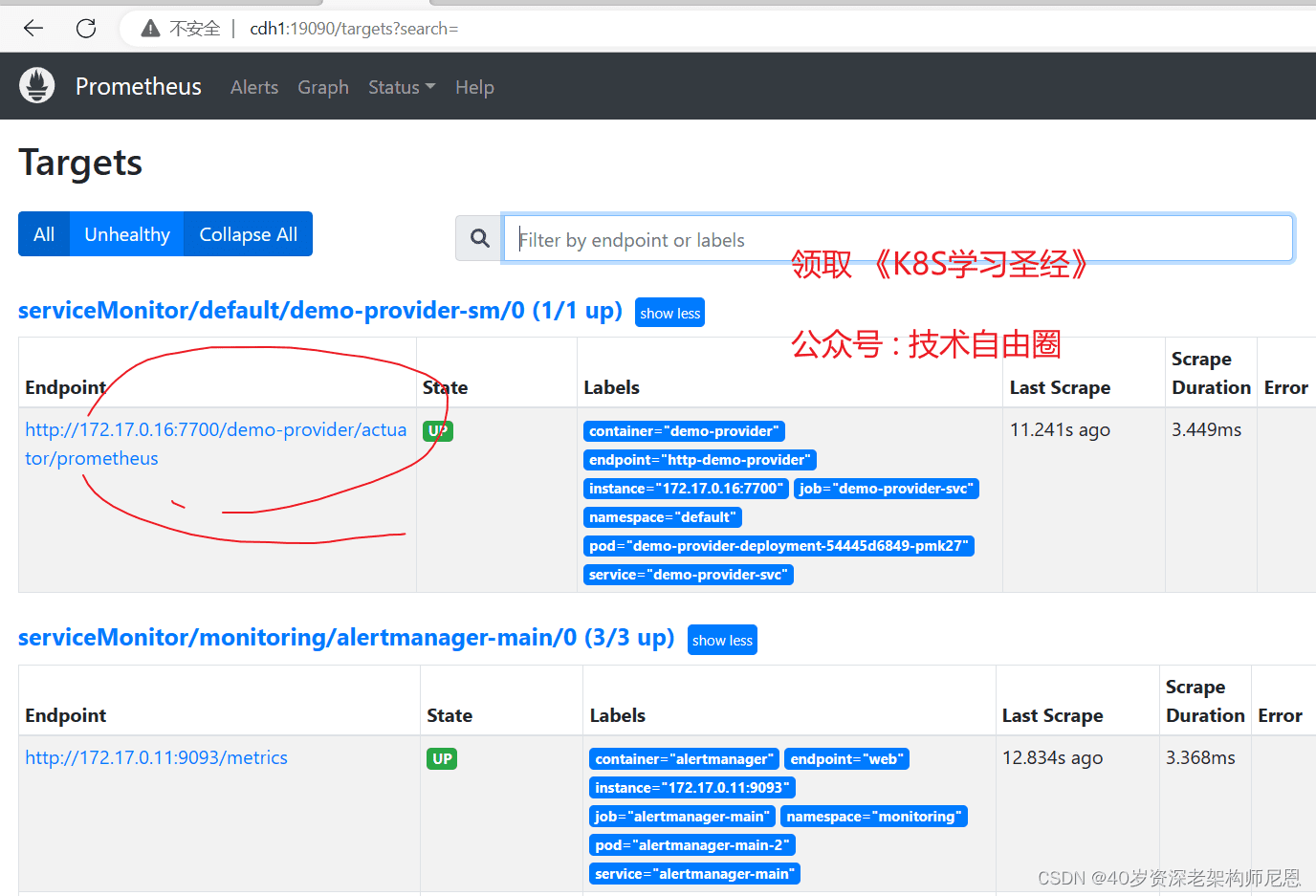Click the insecure-site warning triangle icon

[150, 29]
